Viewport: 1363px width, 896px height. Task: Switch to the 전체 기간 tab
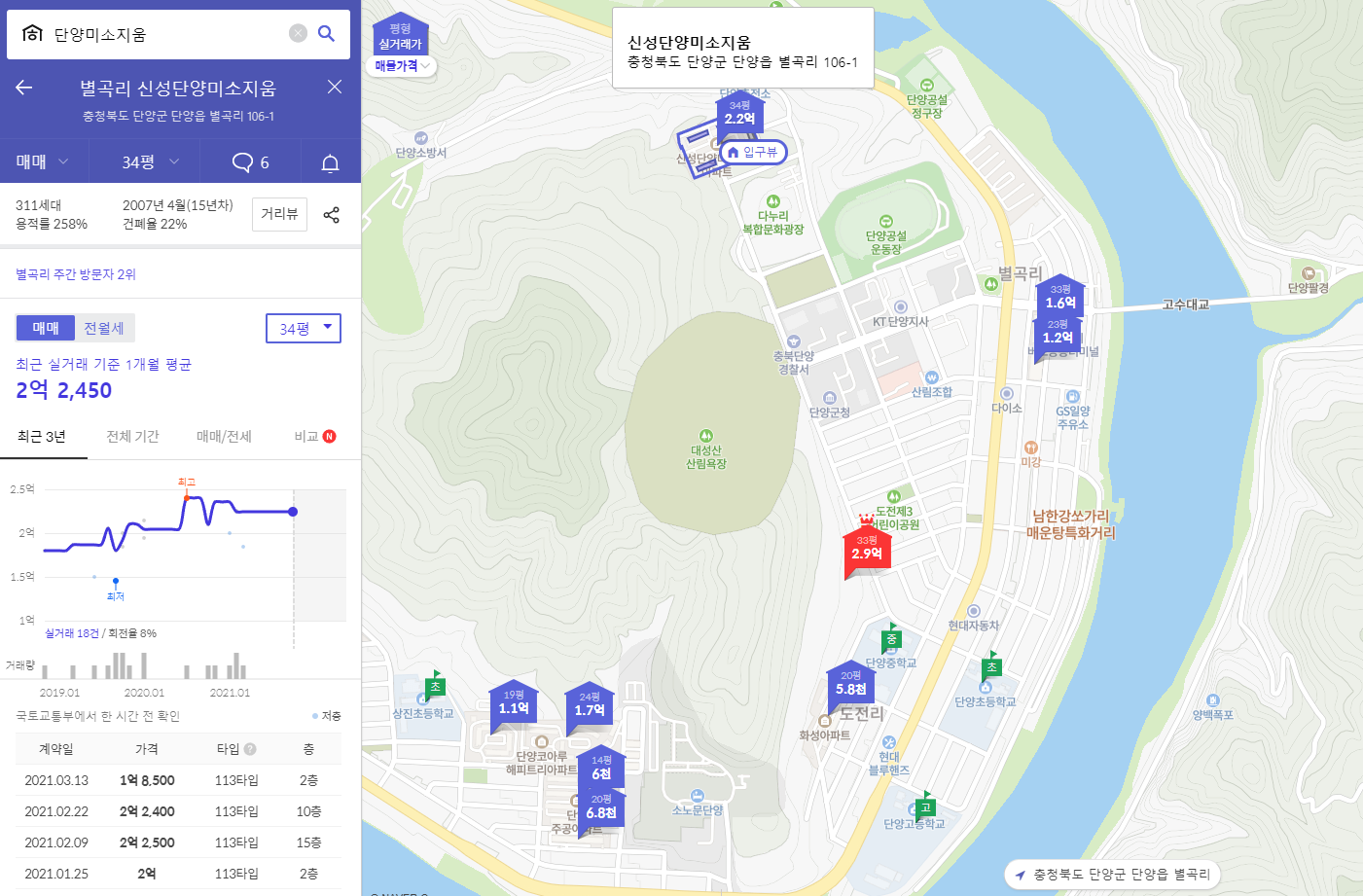[132, 437]
